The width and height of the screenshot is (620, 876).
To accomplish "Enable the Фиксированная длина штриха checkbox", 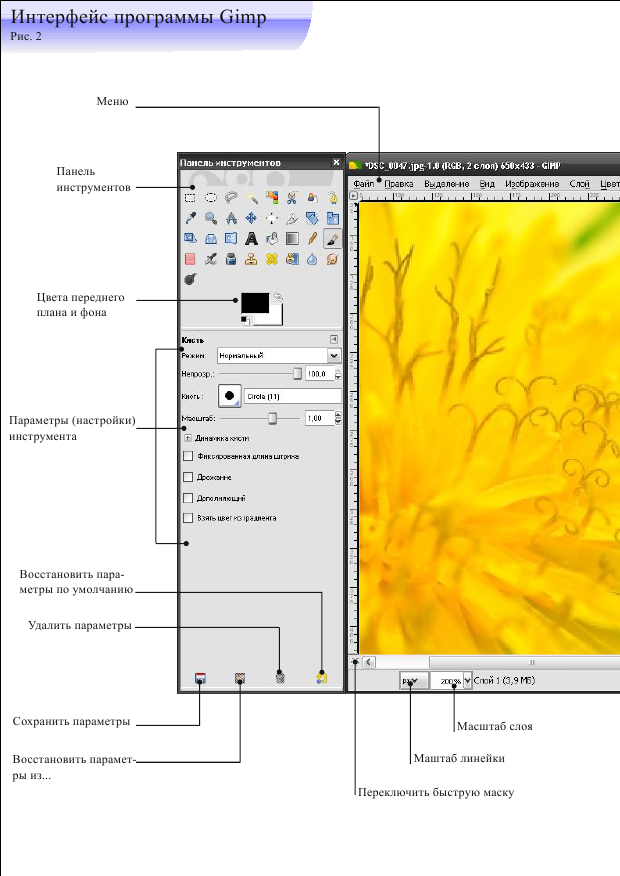I will [x=188, y=456].
